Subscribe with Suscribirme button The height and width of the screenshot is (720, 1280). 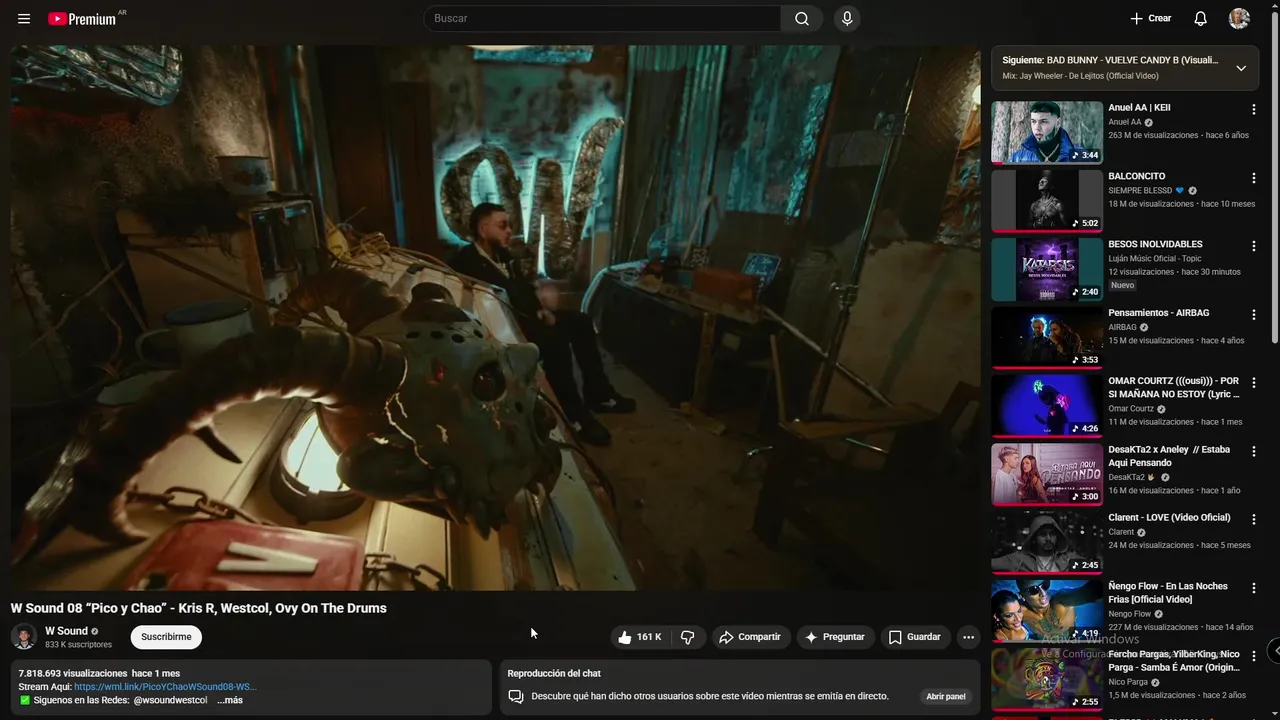pos(166,637)
